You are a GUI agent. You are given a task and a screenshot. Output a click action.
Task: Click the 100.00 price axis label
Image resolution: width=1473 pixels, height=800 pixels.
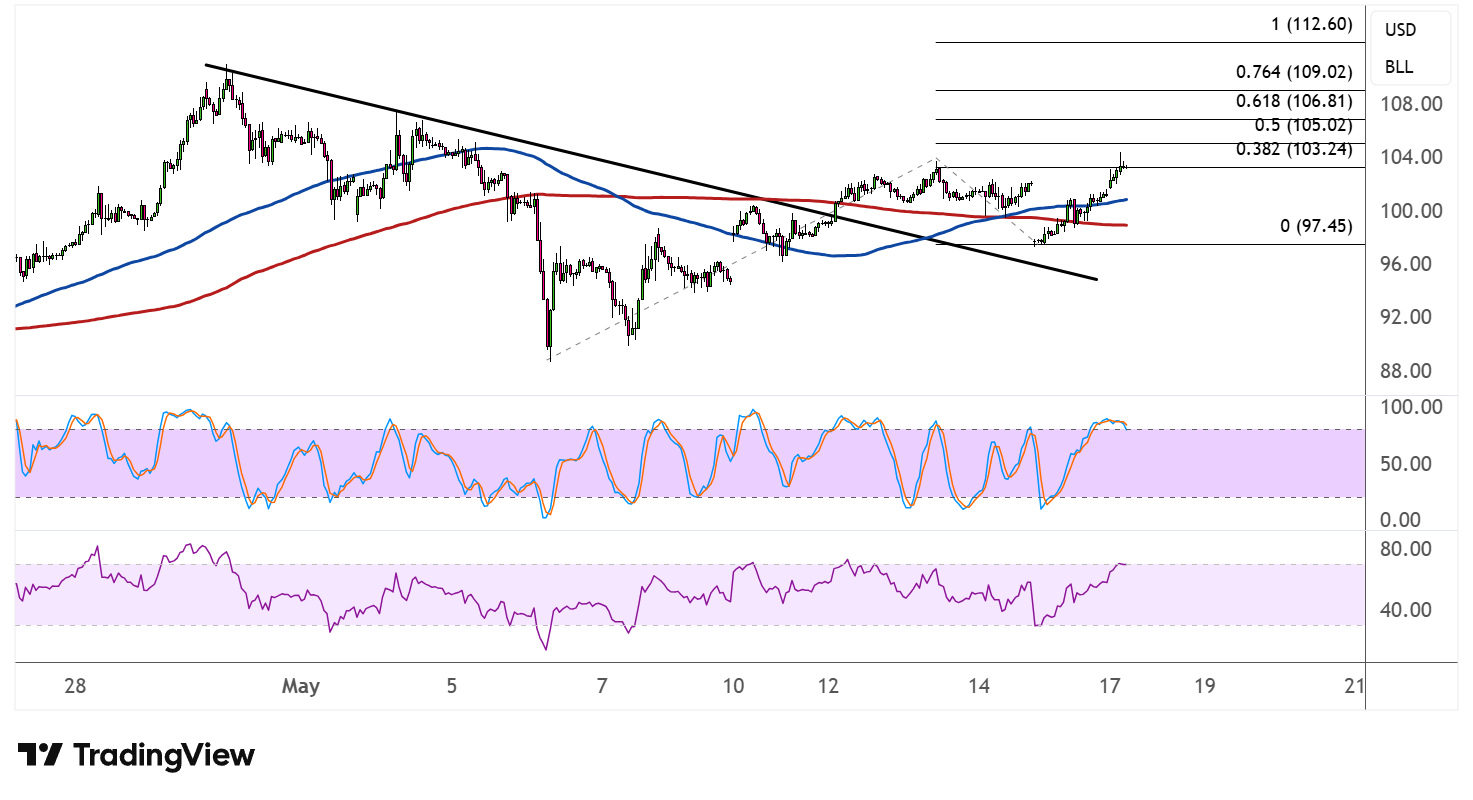1413,211
